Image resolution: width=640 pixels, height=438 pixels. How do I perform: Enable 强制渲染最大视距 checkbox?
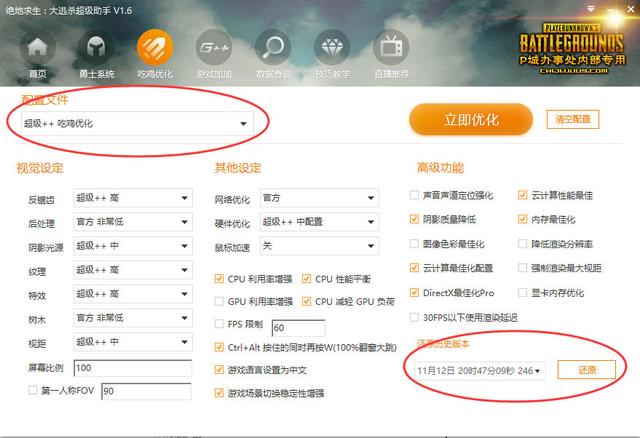click(x=522, y=268)
